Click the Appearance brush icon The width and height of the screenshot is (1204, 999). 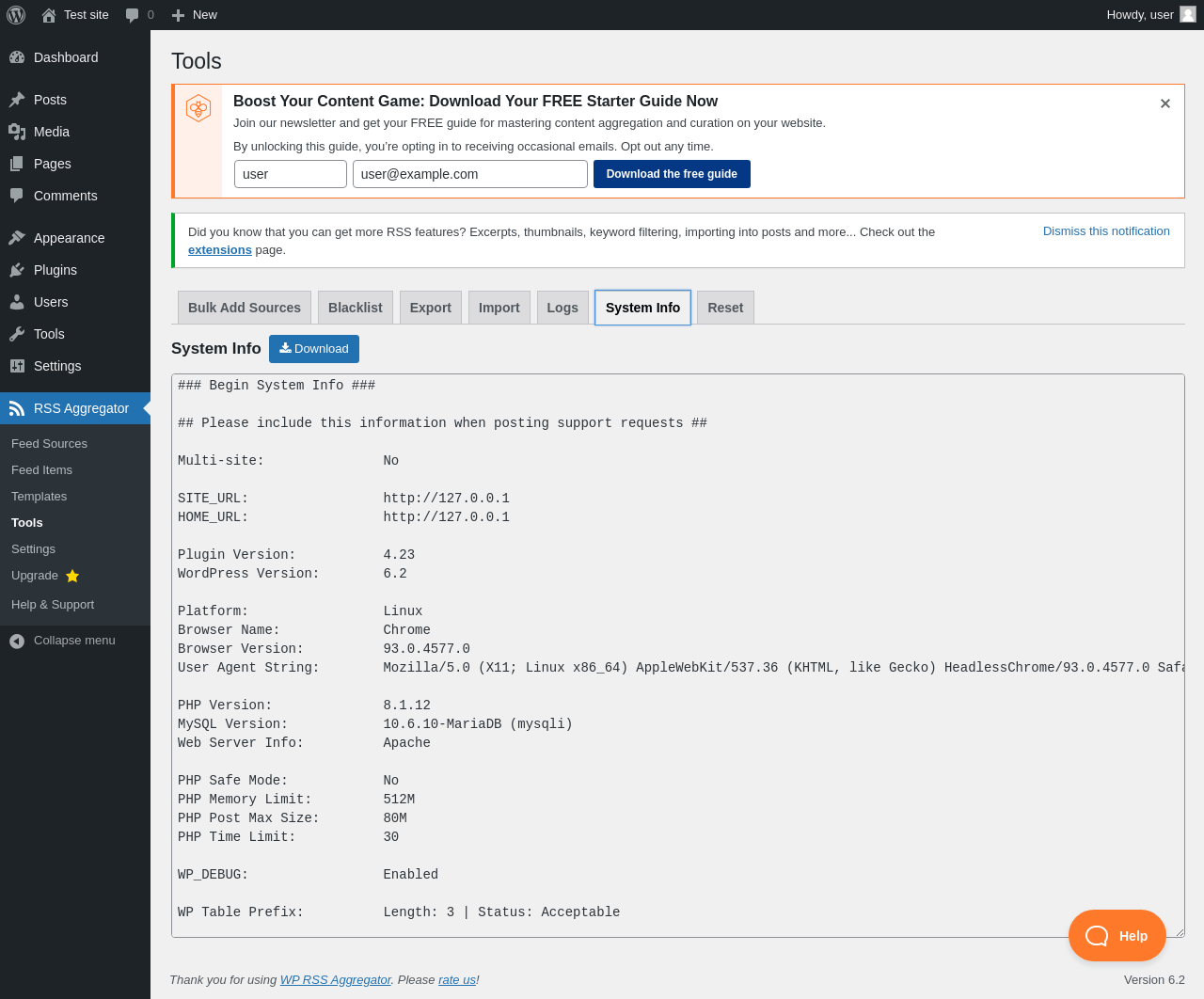(x=17, y=238)
